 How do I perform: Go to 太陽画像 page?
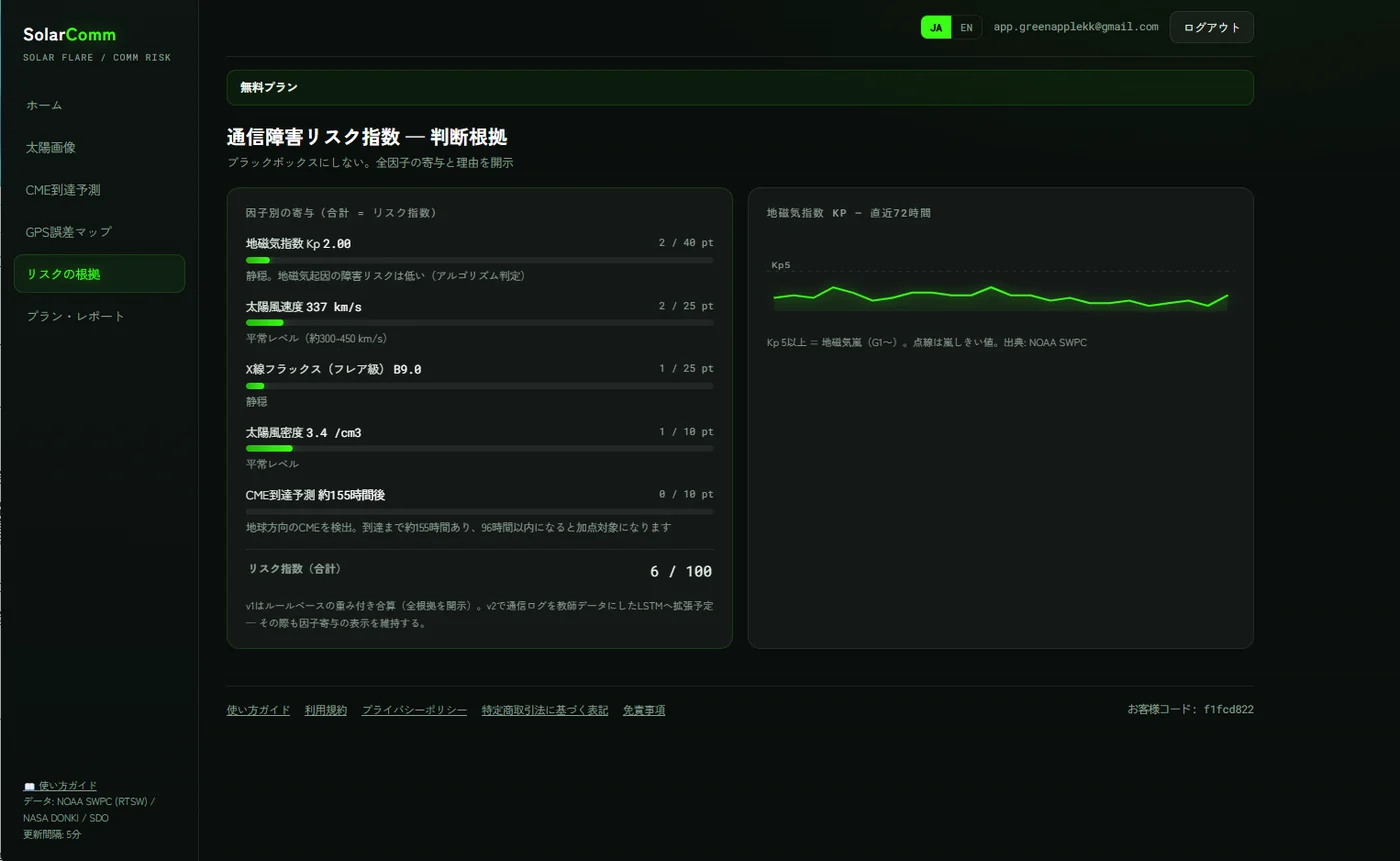pyautogui.click(x=99, y=147)
